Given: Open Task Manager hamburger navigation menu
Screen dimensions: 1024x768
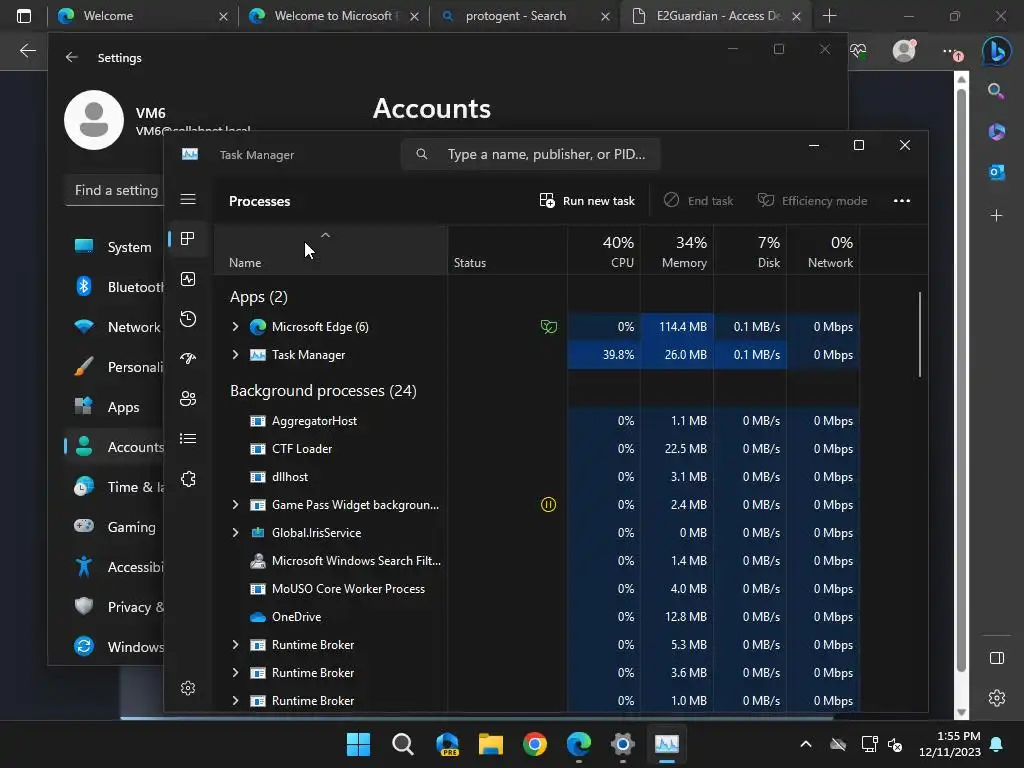Looking at the screenshot, I should 188,199.
